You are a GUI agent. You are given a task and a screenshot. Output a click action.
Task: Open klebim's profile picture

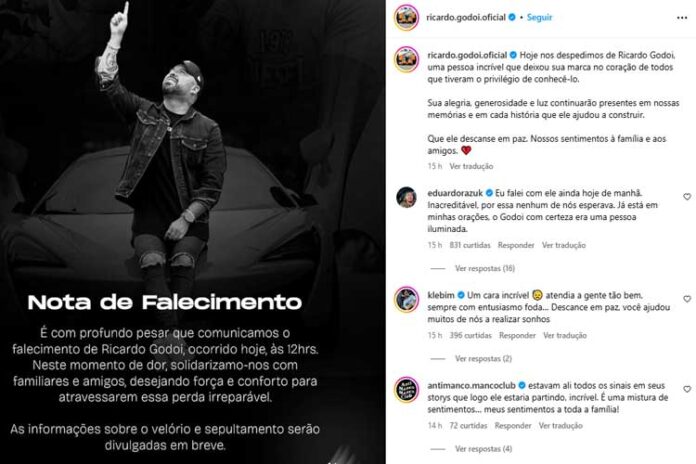click(x=407, y=300)
